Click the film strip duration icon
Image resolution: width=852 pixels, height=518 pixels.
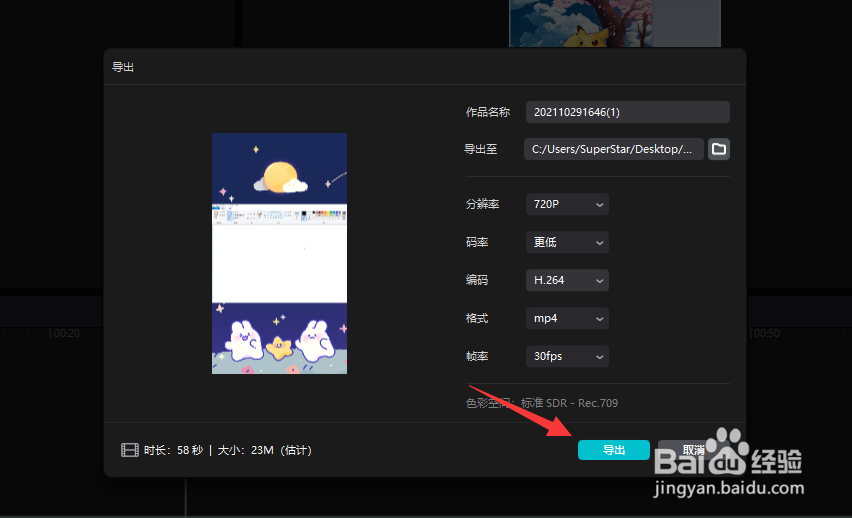click(x=129, y=450)
